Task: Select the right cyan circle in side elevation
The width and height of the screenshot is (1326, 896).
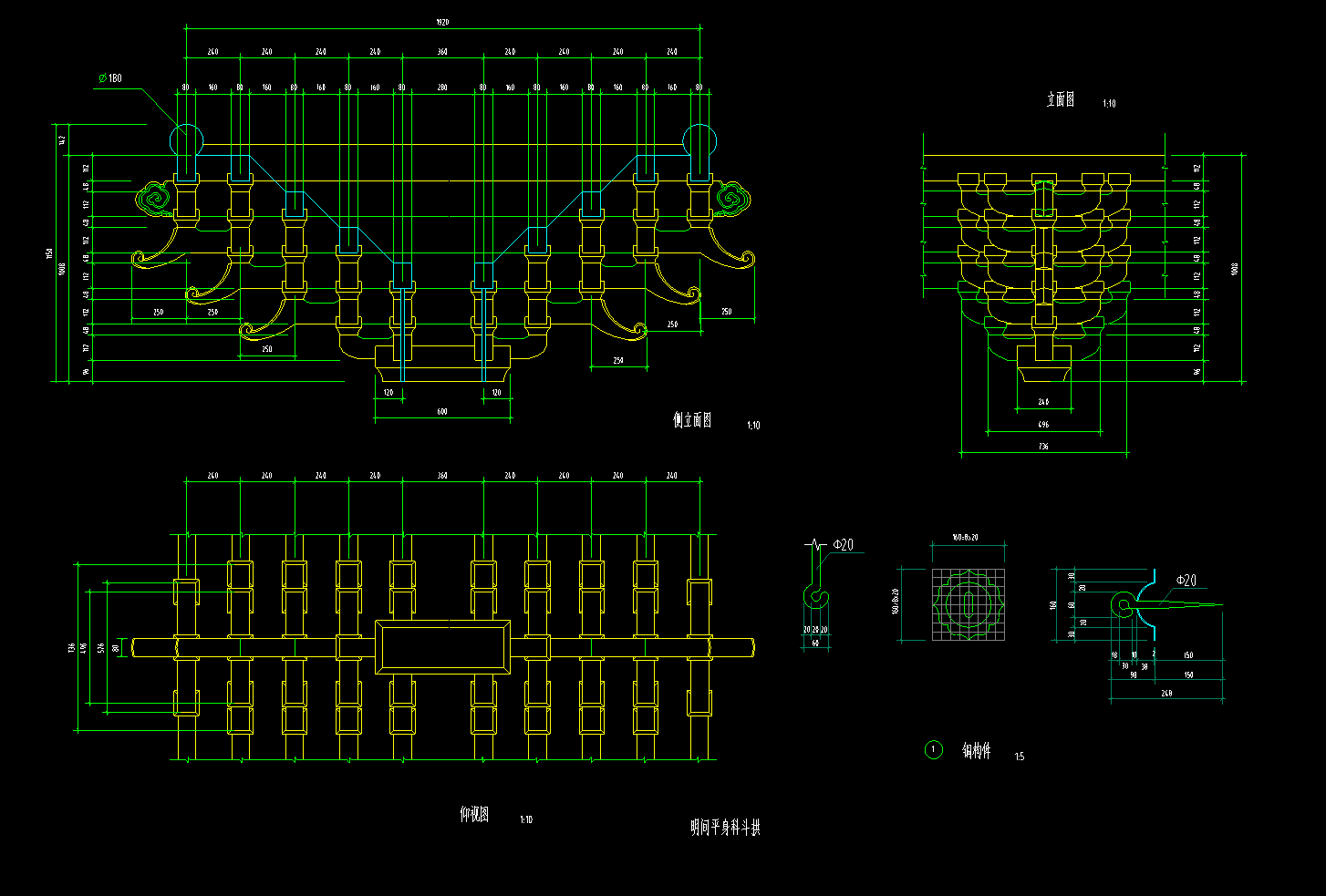Action: (x=699, y=140)
